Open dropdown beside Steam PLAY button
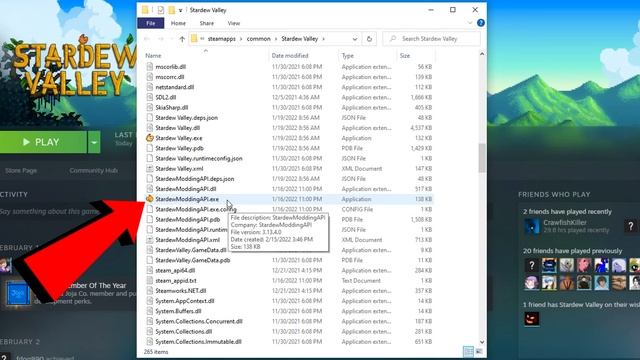 94,142
